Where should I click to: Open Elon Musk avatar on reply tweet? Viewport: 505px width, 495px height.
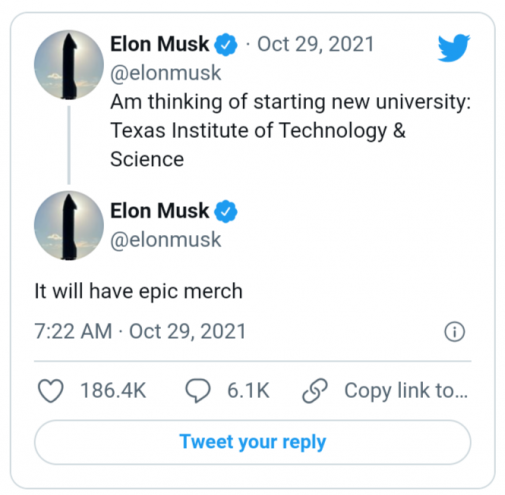69,226
